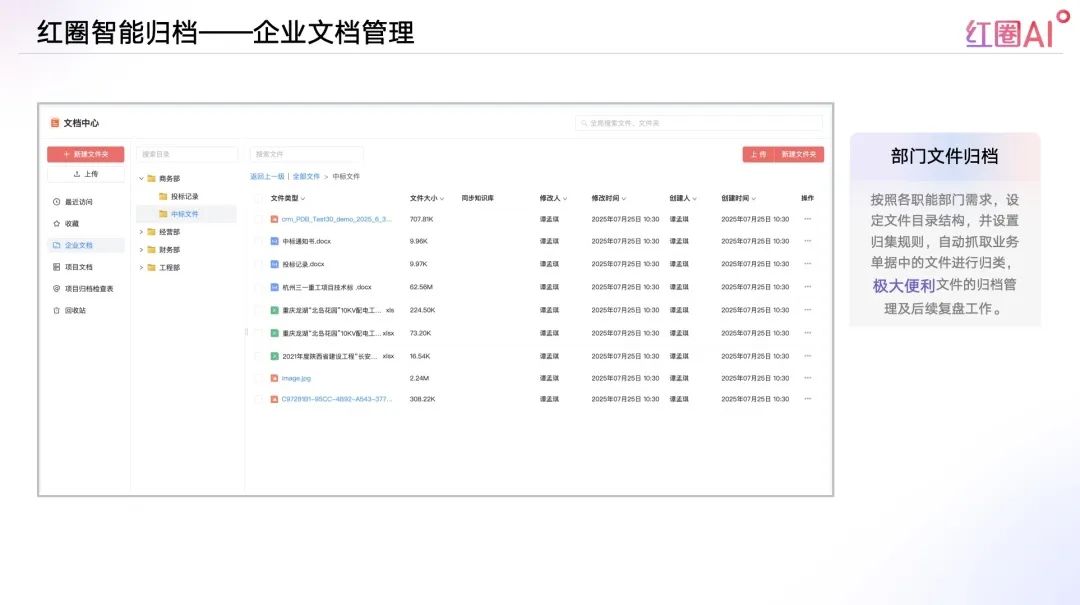Open the 最近访问 clock icon
The width and height of the screenshot is (1080, 605).
coord(57,202)
